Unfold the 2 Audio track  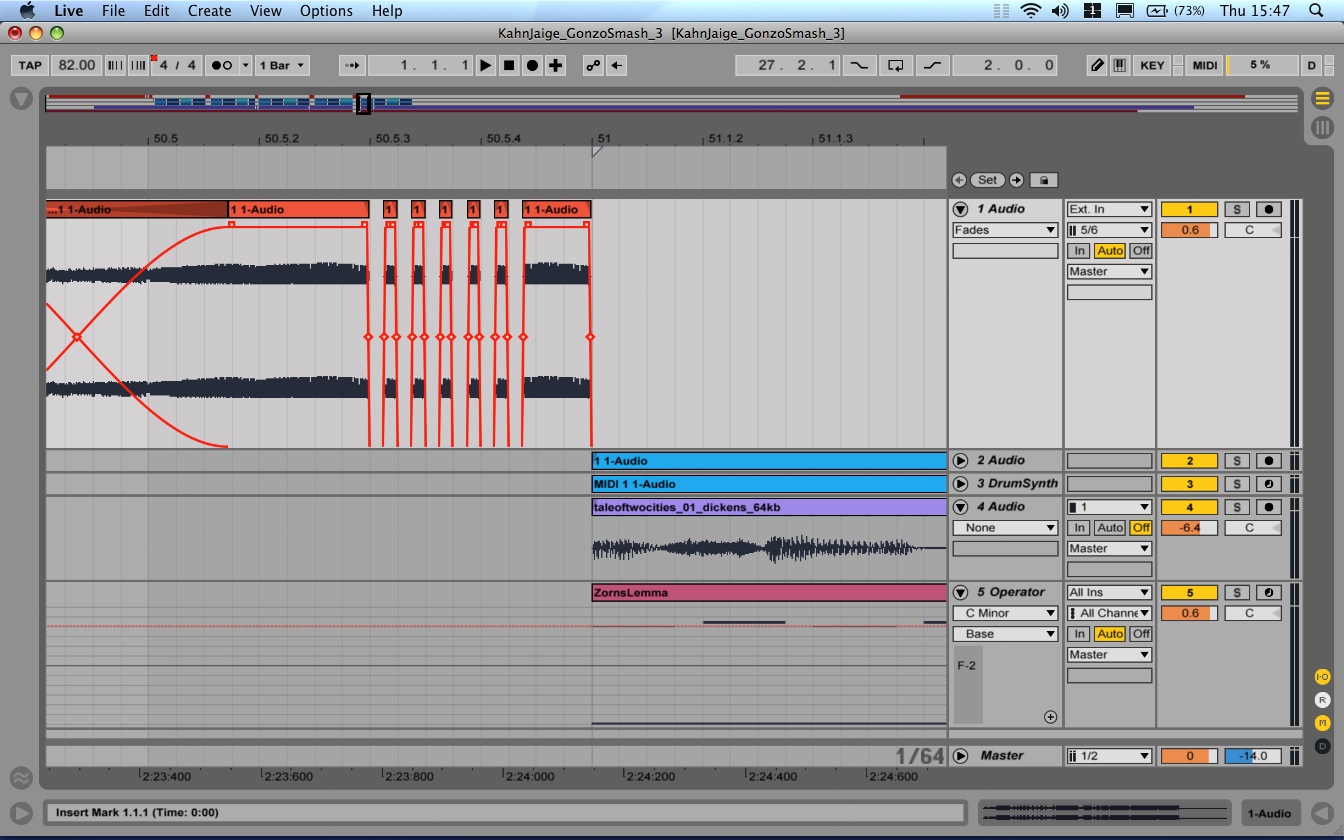click(960, 461)
